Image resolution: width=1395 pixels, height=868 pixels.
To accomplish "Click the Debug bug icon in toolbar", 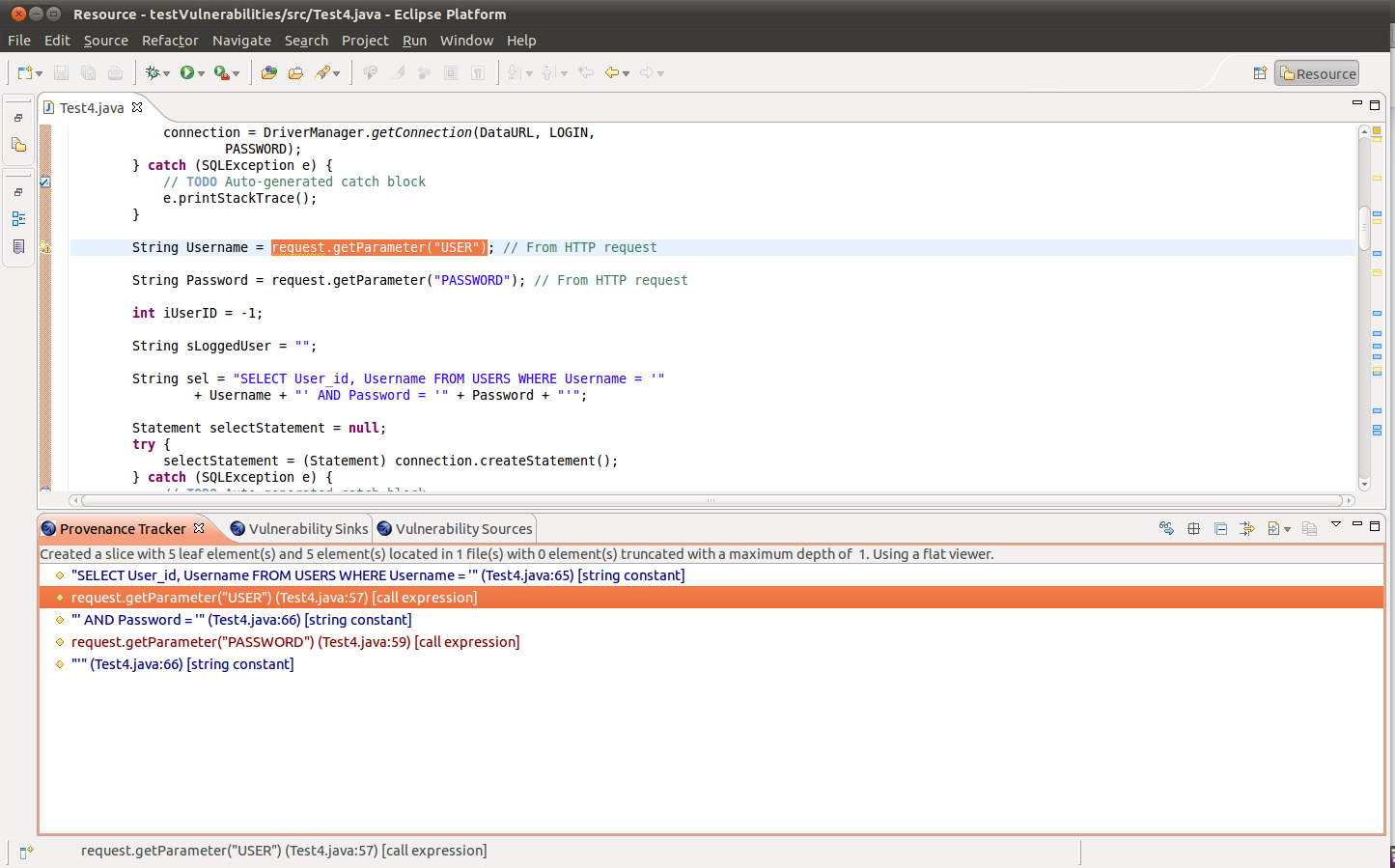I will [152, 73].
